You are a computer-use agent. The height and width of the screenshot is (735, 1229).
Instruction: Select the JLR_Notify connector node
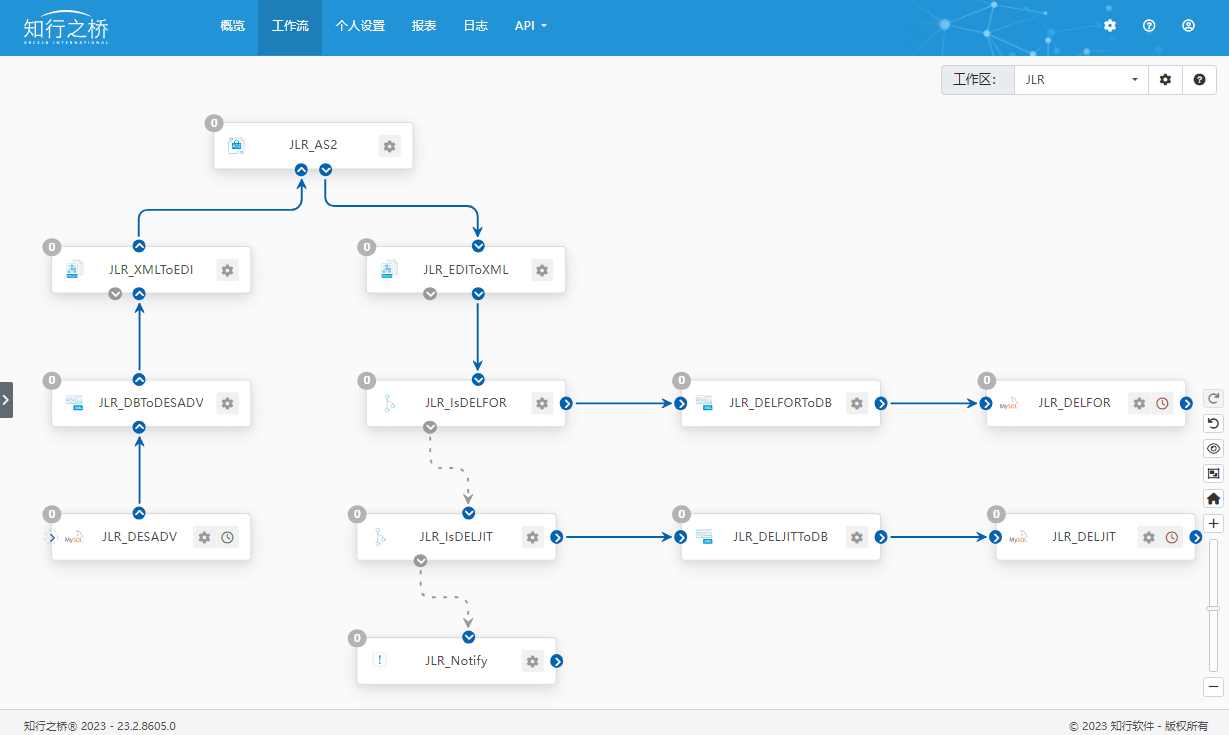tap(456, 661)
